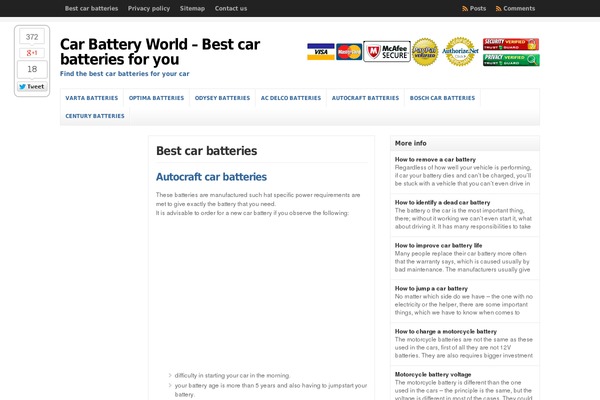Click the Comments feed link text

[519, 8]
